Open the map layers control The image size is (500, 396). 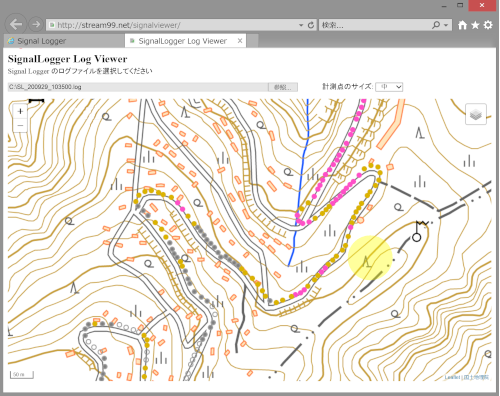(476, 114)
